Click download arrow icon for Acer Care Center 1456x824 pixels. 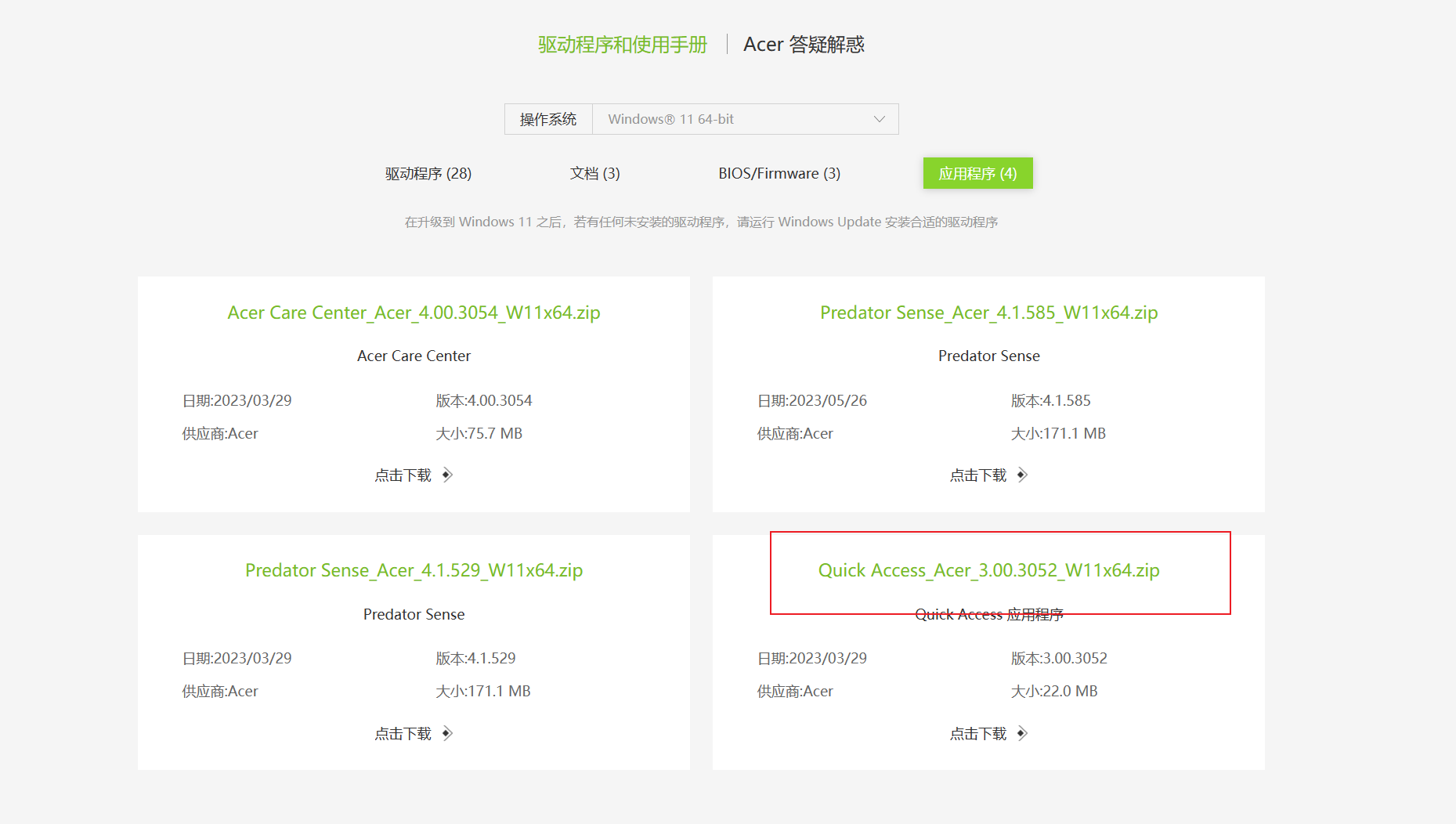tap(447, 475)
